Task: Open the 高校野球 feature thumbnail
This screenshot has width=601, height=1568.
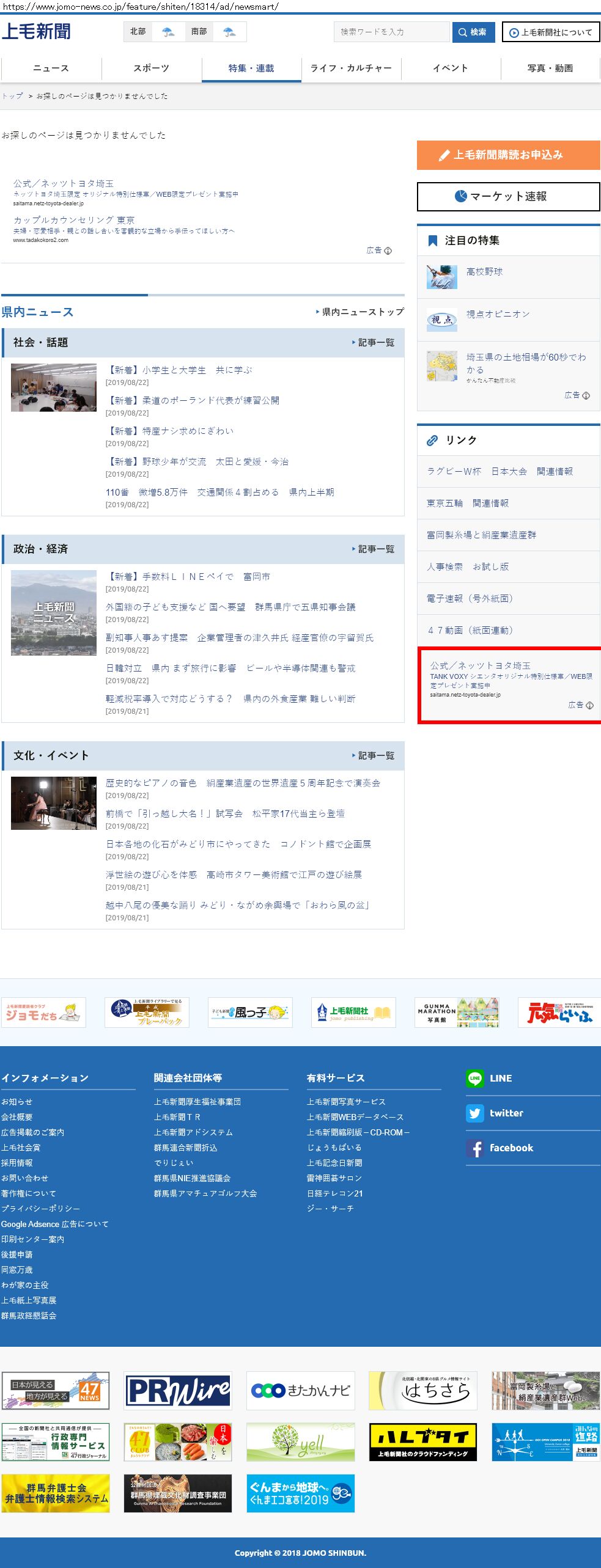Action: click(441, 277)
